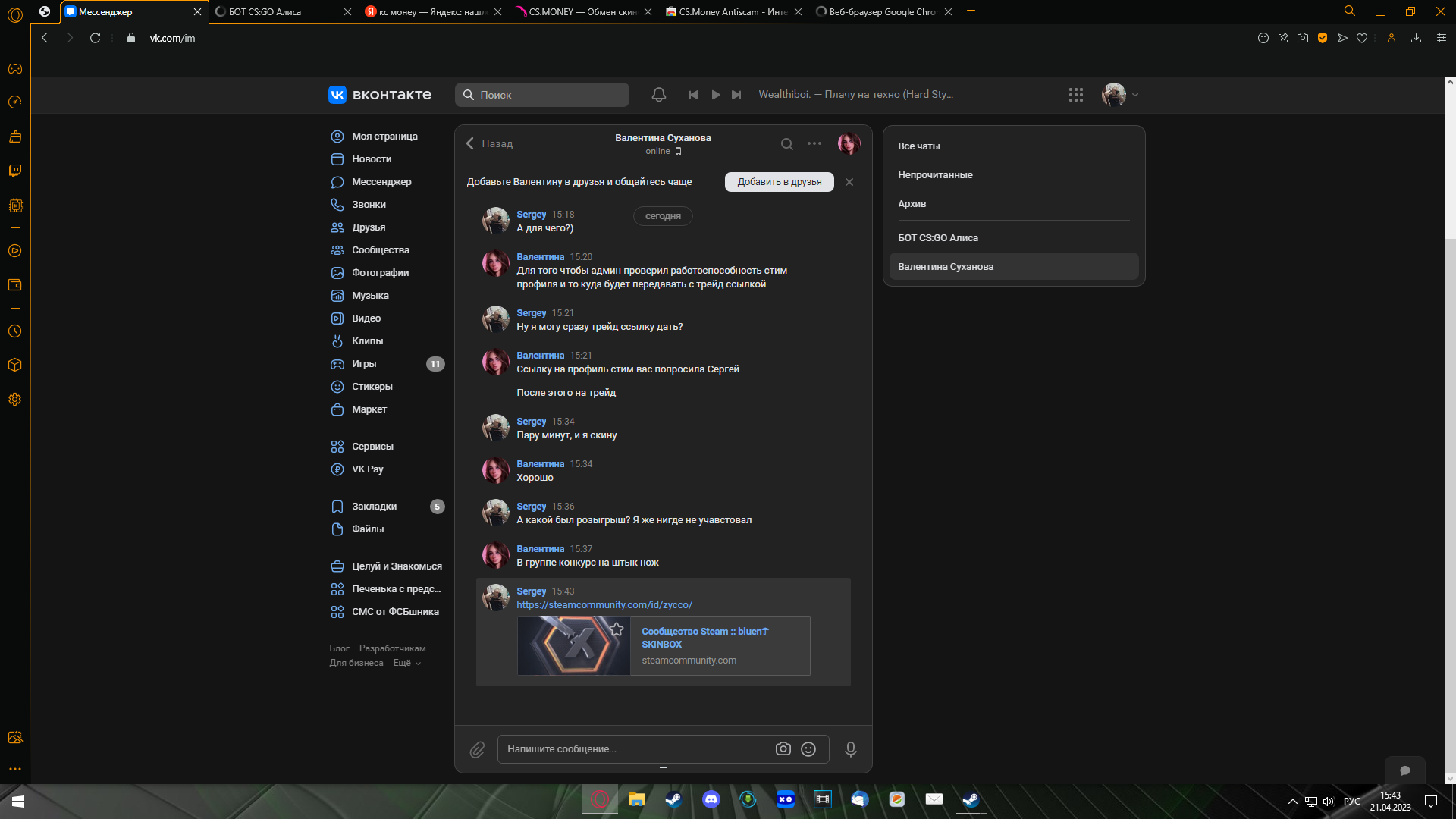Record a voice message with microphone
This screenshot has height=819, width=1456.
[851, 749]
